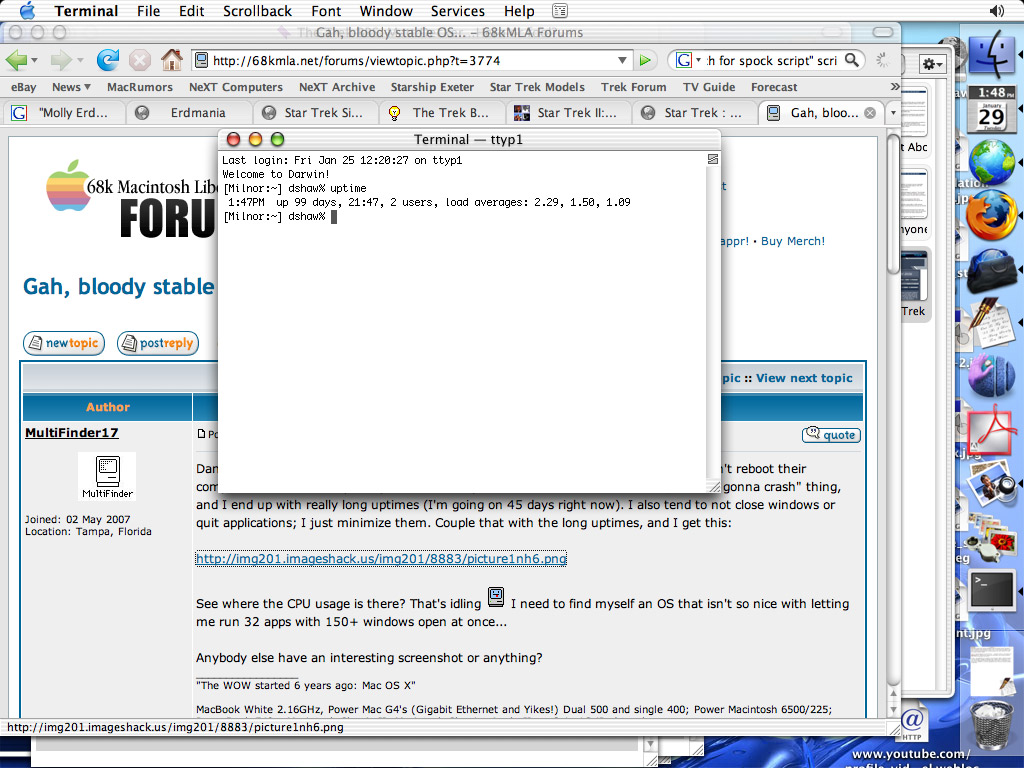Image resolution: width=1024 pixels, height=768 pixels.
Task: Open the back history dropdown arrow
Action: (x=34, y=60)
